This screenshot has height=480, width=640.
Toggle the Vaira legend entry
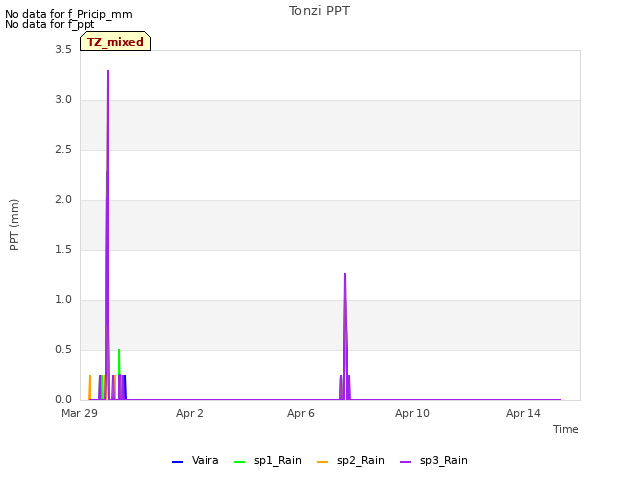pos(195,460)
